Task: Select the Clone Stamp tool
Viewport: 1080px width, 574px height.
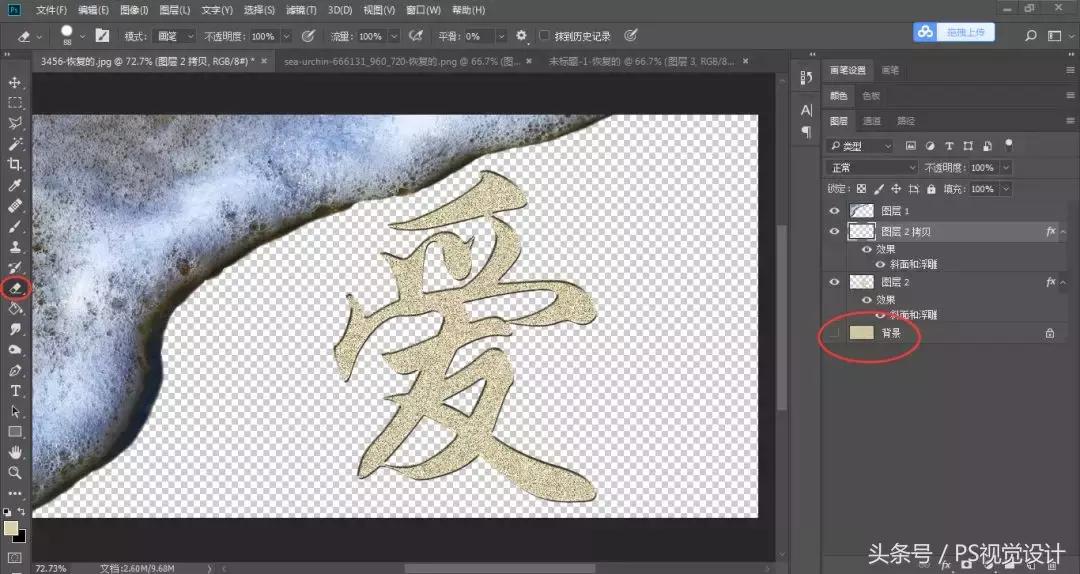Action: pos(14,247)
